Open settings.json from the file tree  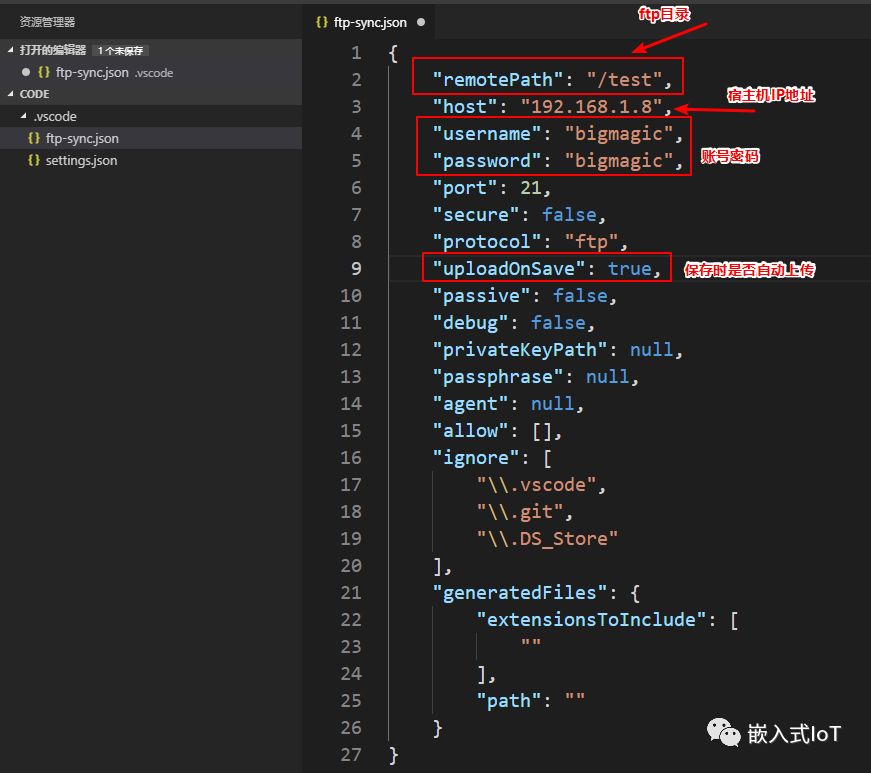pyautogui.click(x=81, y=161)
